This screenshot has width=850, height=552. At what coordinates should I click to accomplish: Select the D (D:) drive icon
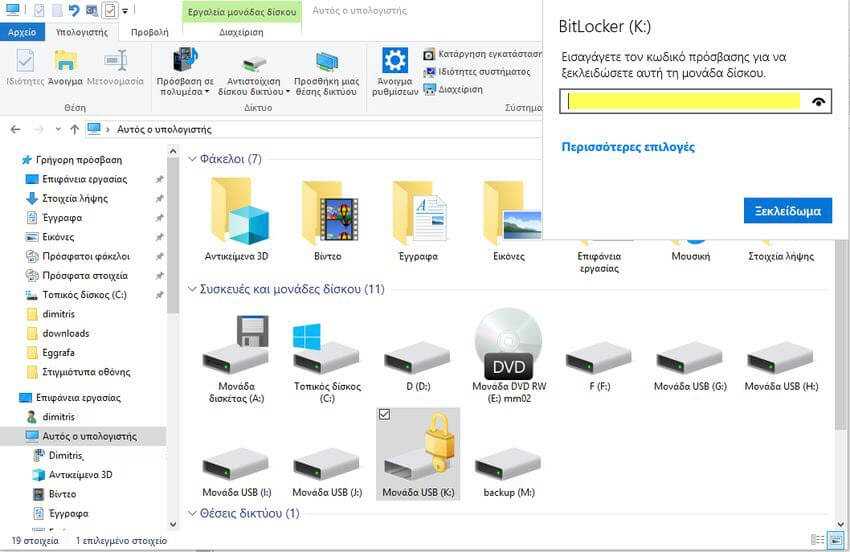click(x=417, y=357)
